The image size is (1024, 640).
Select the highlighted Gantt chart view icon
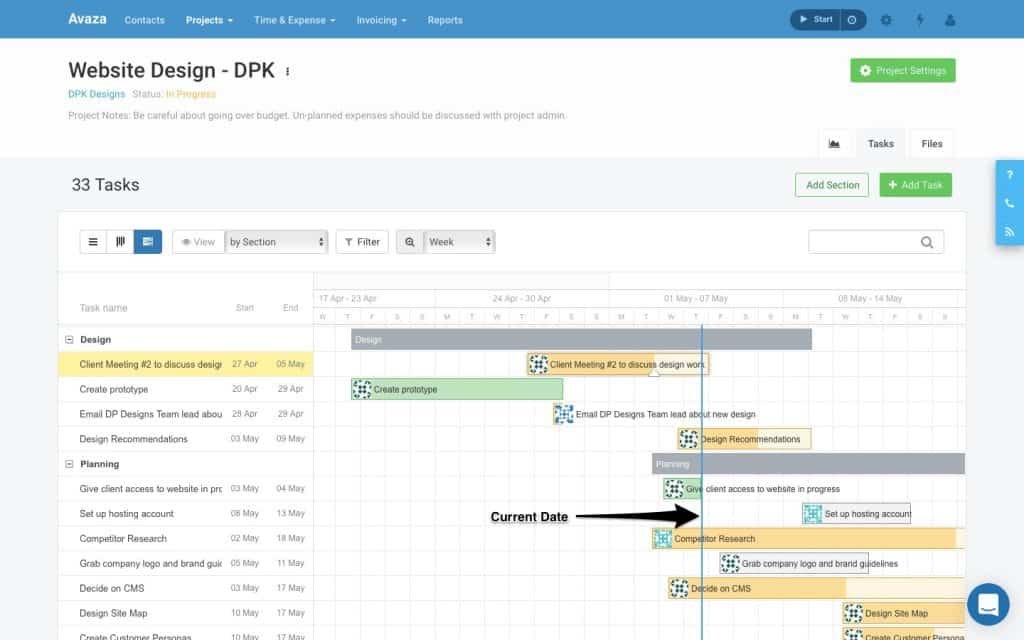[x=146, y=241]
